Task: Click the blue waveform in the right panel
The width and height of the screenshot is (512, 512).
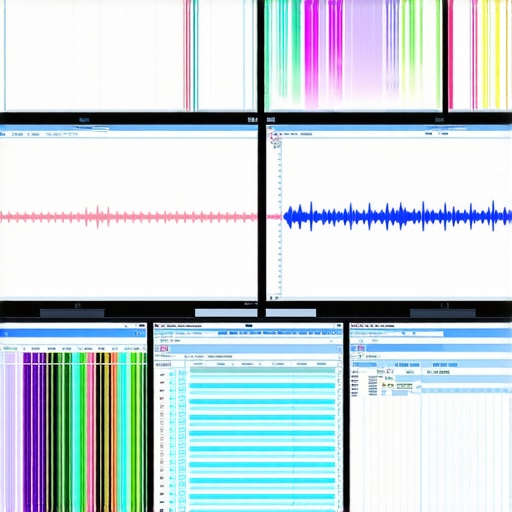Action: click(x=397, y=216)
